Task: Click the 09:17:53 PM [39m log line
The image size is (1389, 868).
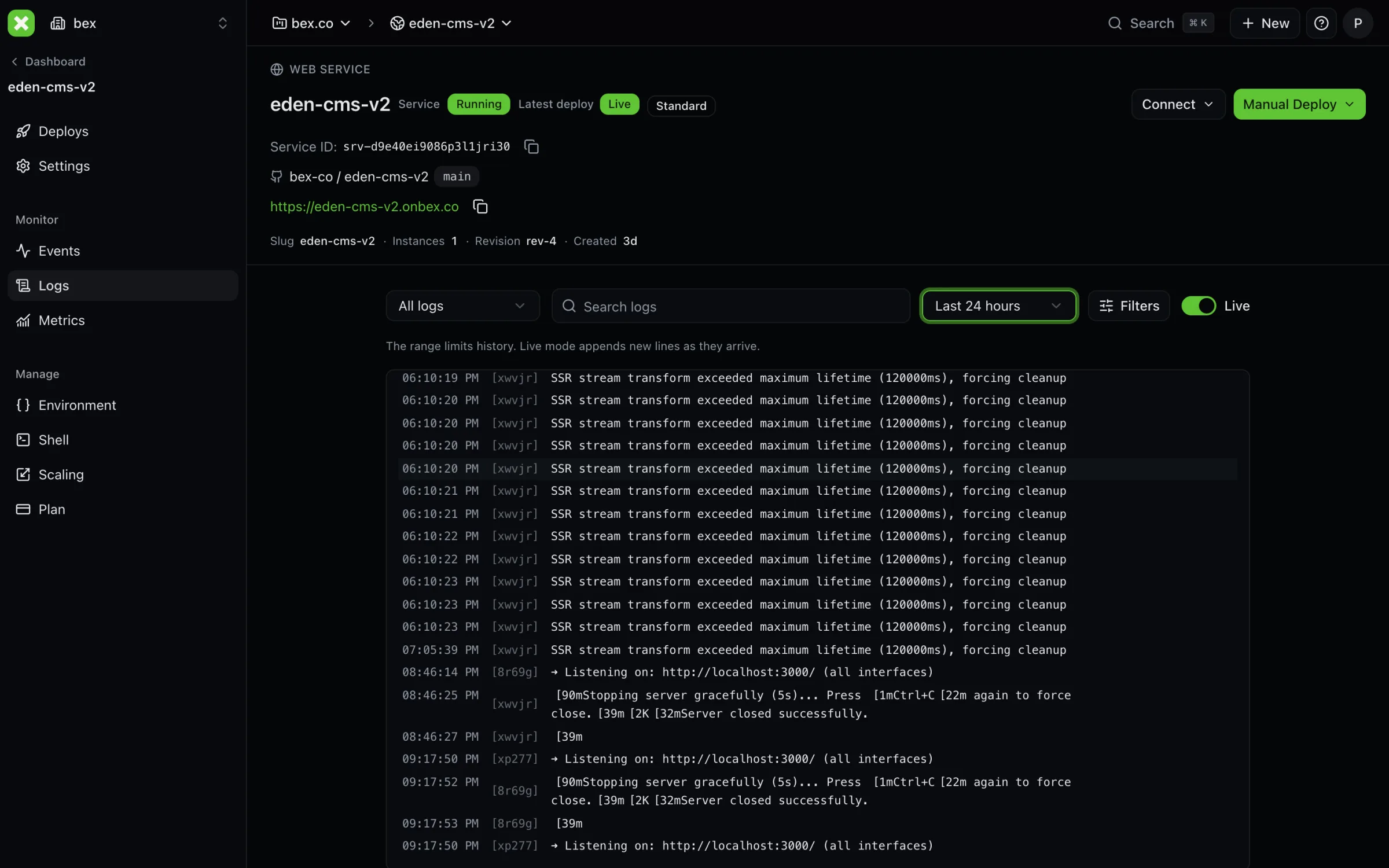Action: pos(817,823)
